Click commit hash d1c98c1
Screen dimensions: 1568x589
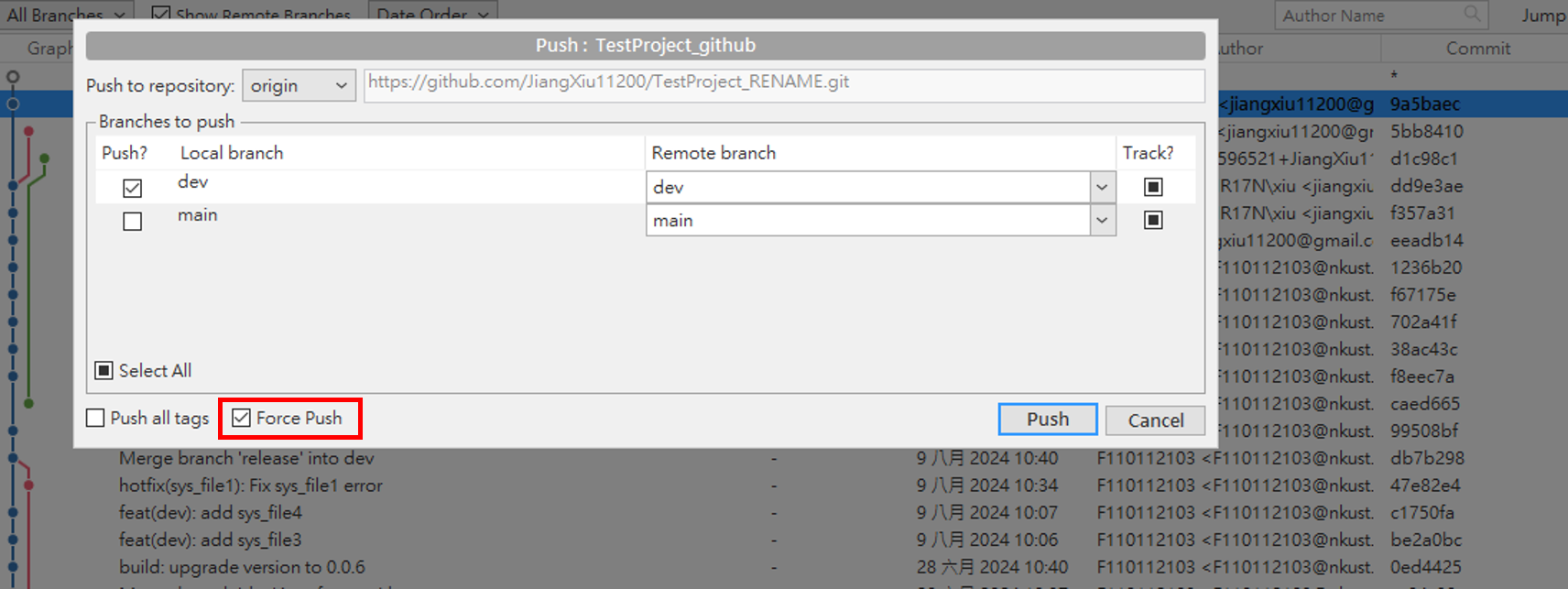pyautogui.click(x=1423, y=158)
